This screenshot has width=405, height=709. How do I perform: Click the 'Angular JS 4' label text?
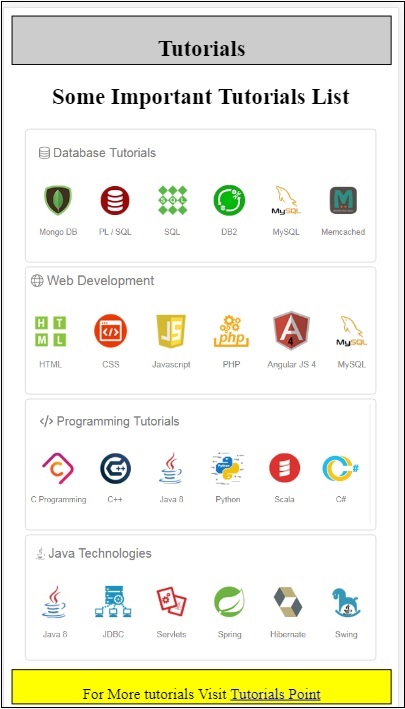tap(292, 364)
